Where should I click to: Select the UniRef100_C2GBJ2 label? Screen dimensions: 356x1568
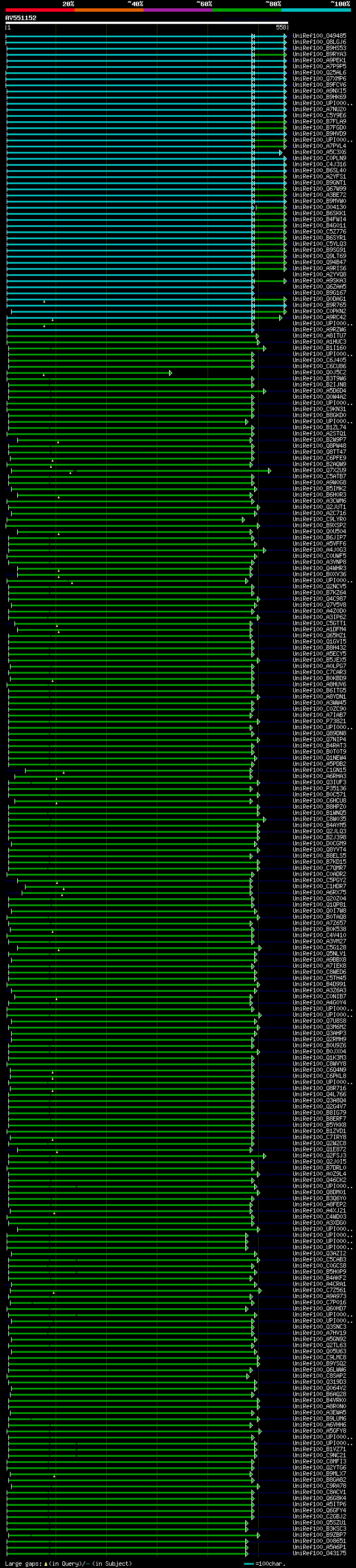(319, 1516)
